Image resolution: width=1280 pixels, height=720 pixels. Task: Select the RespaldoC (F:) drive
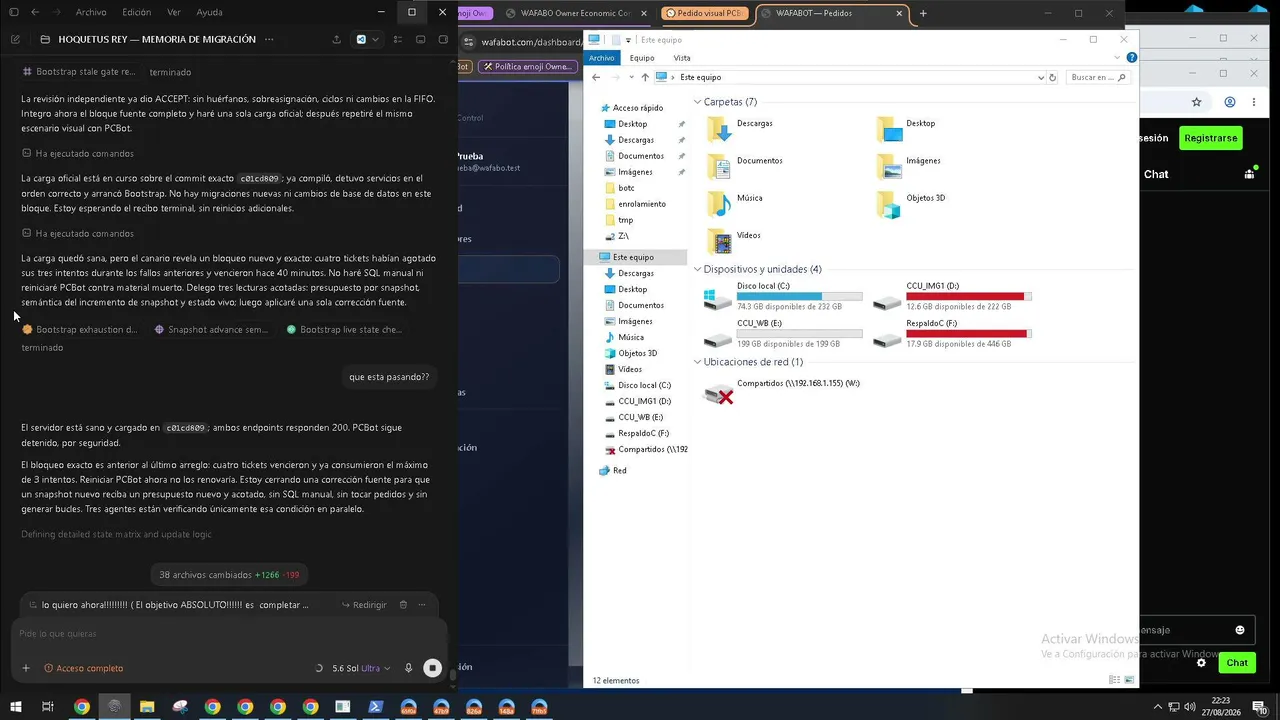tap(952, 334)
